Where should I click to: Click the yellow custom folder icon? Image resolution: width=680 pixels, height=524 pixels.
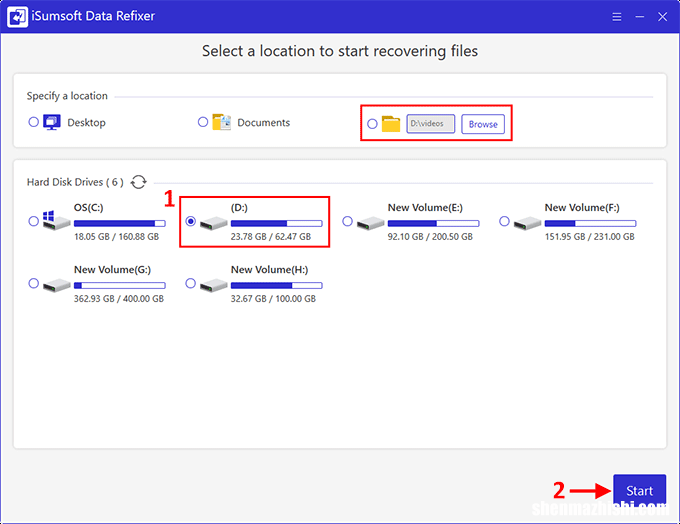pos(391,124)
